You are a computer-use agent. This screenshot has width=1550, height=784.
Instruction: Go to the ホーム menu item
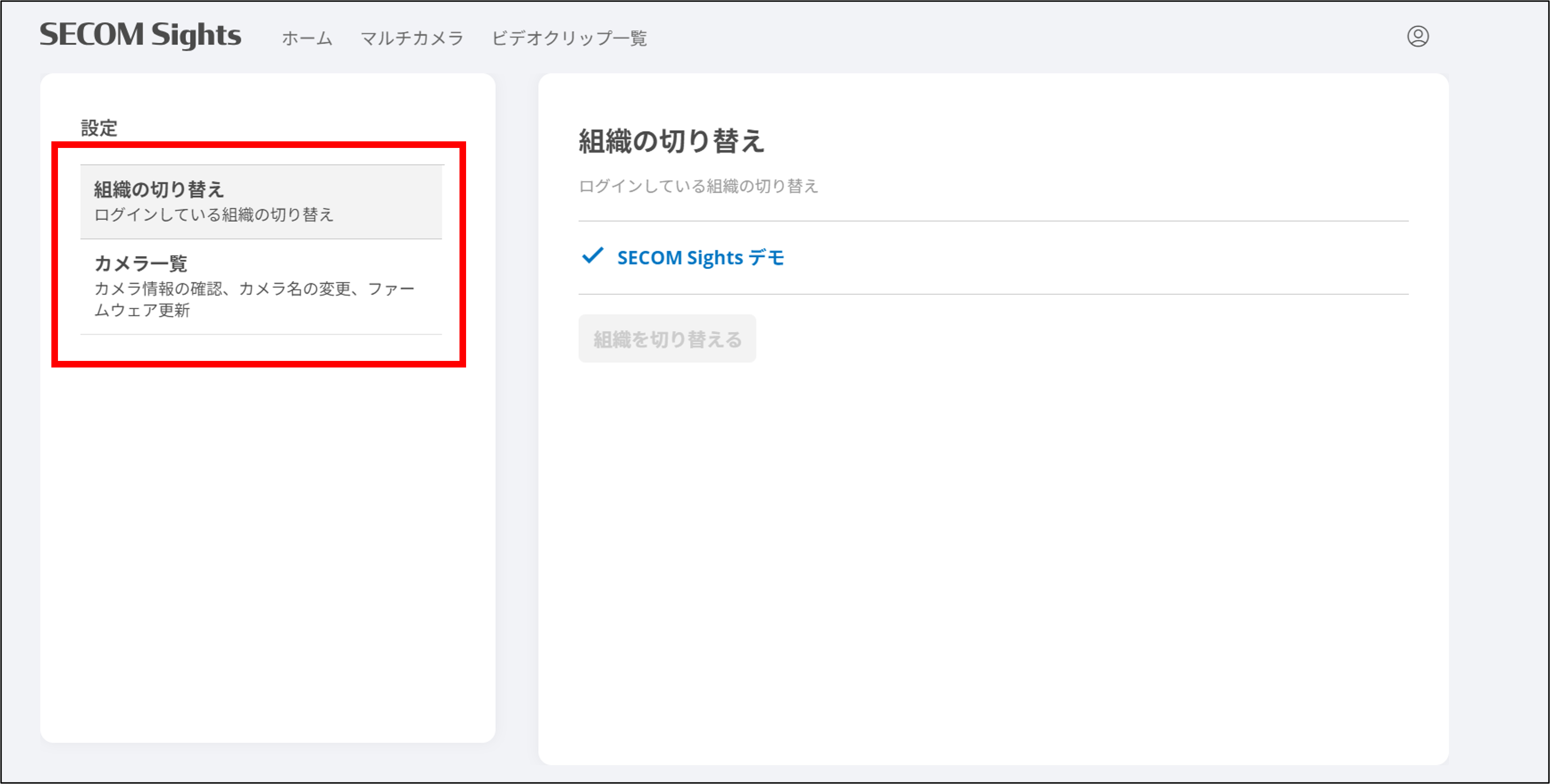pos(307,39)
